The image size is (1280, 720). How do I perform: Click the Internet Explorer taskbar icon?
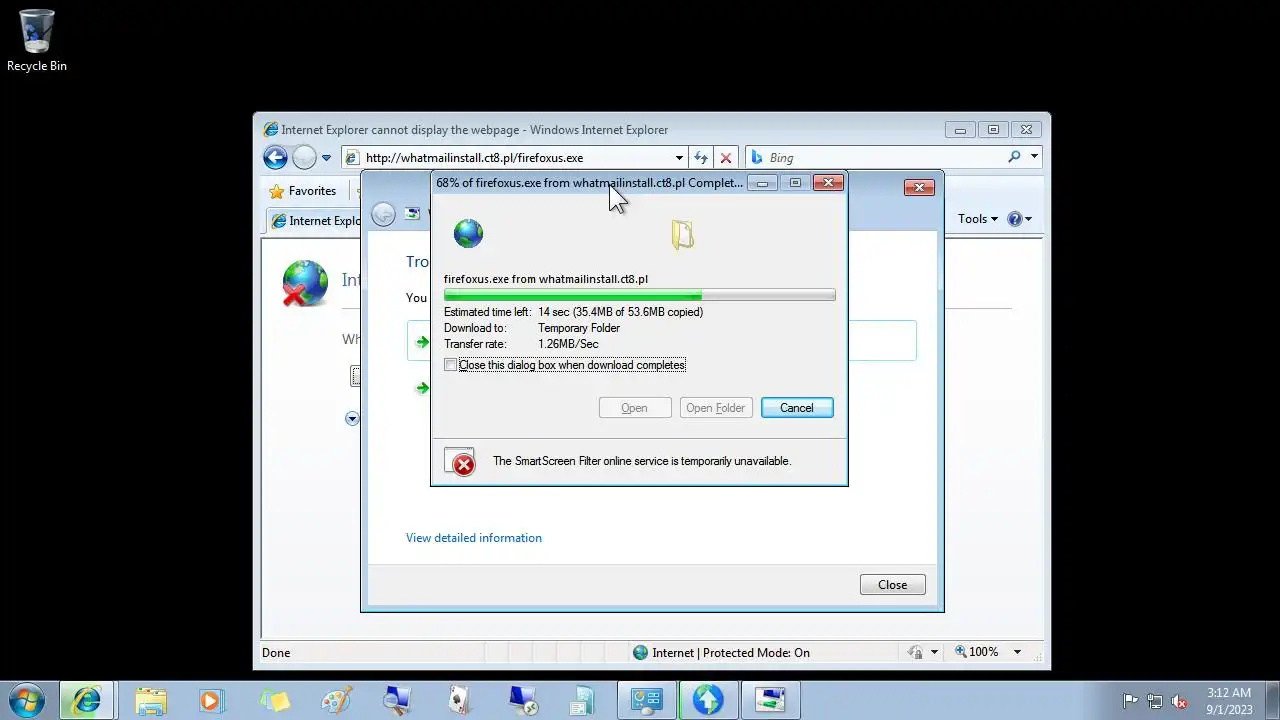point(87,700)
